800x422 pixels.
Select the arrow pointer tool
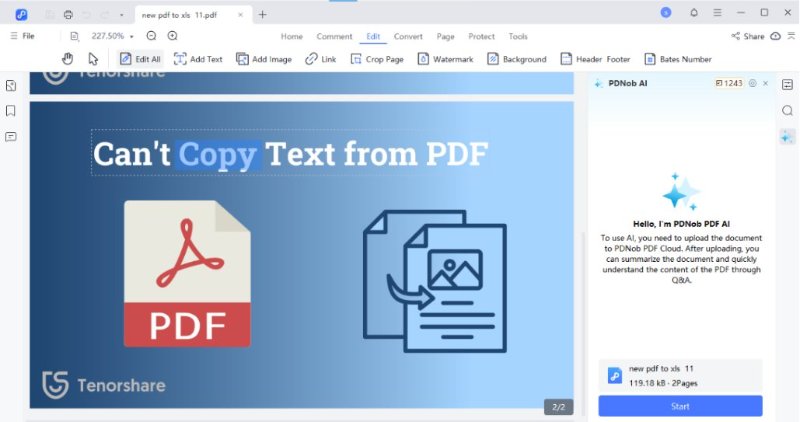pyautogui.click(x=93, y=59)
